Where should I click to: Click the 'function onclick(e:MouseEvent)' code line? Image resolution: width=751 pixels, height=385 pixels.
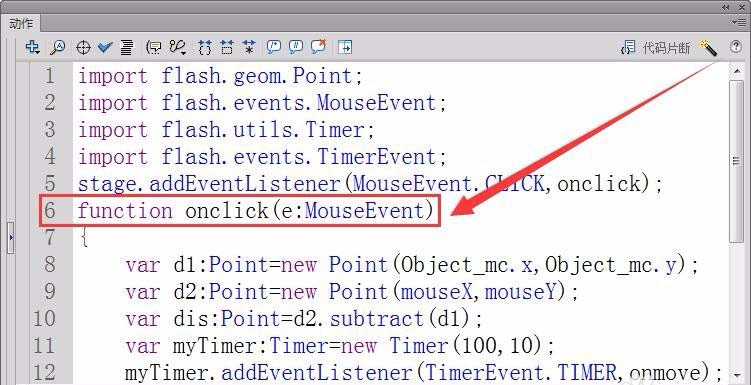(256, 211)
